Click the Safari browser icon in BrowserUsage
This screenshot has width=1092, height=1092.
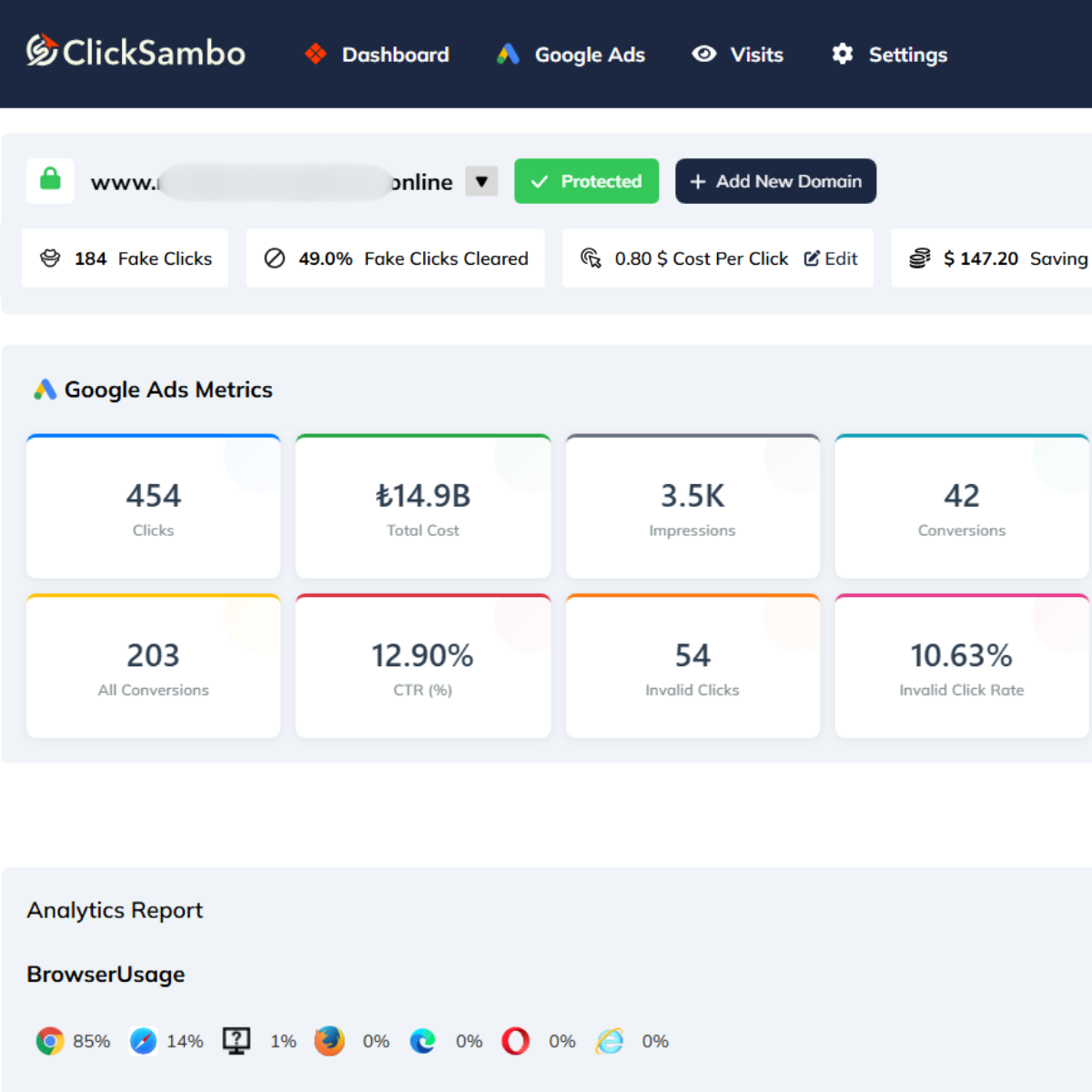click(x=144, y=1040)
